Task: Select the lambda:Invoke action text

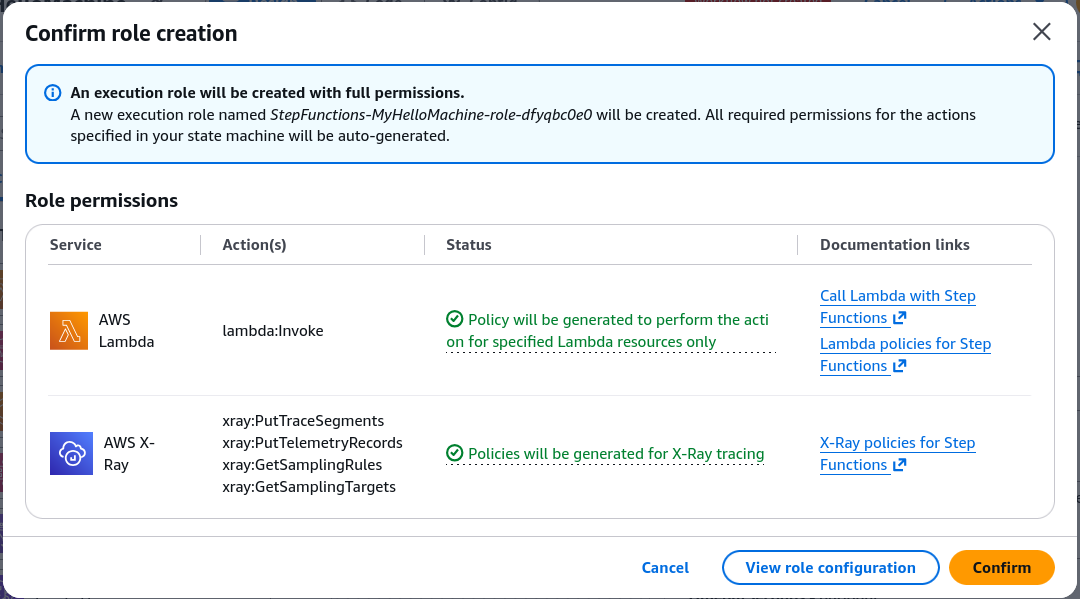Action: point(273,330)
